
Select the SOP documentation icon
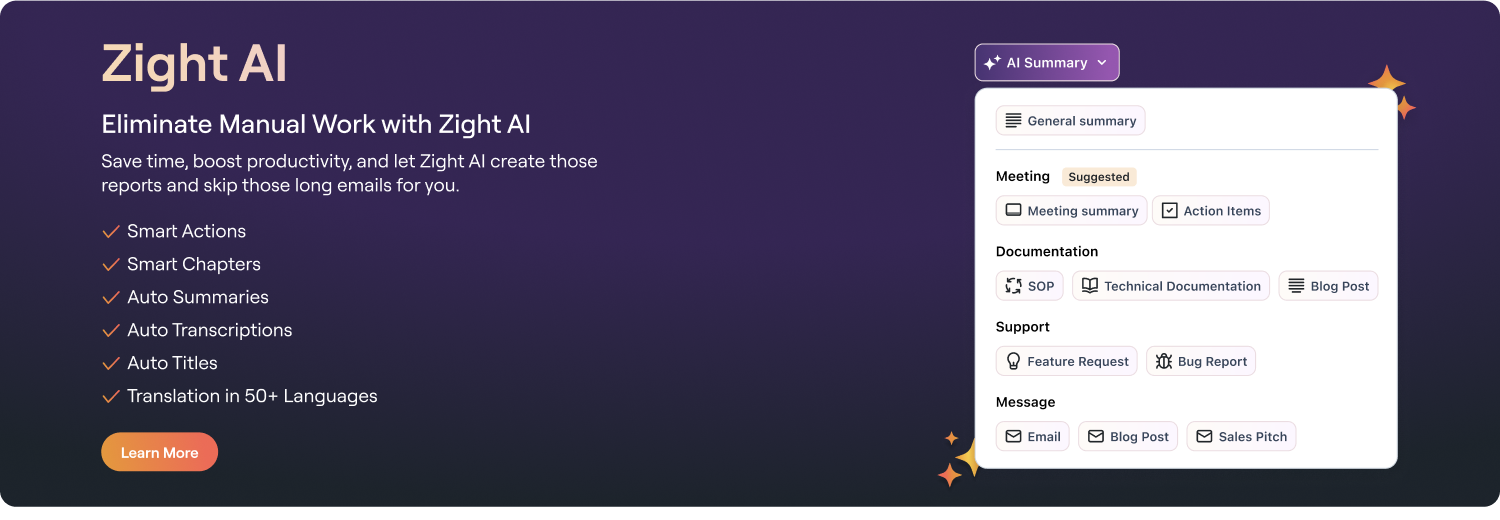[1013, 286]
